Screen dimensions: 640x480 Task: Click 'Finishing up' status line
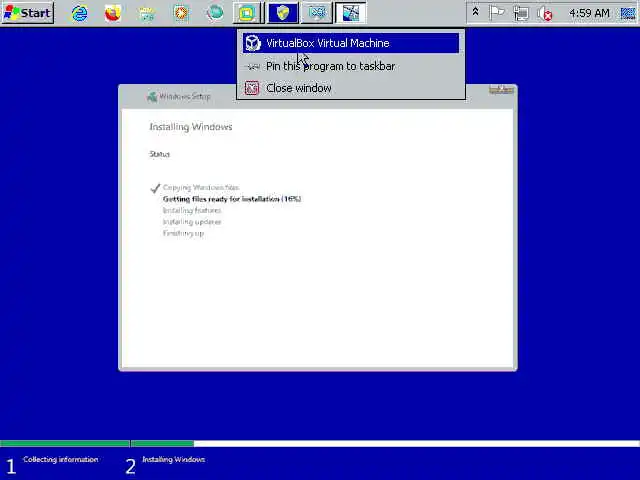[x=183, y=233]
